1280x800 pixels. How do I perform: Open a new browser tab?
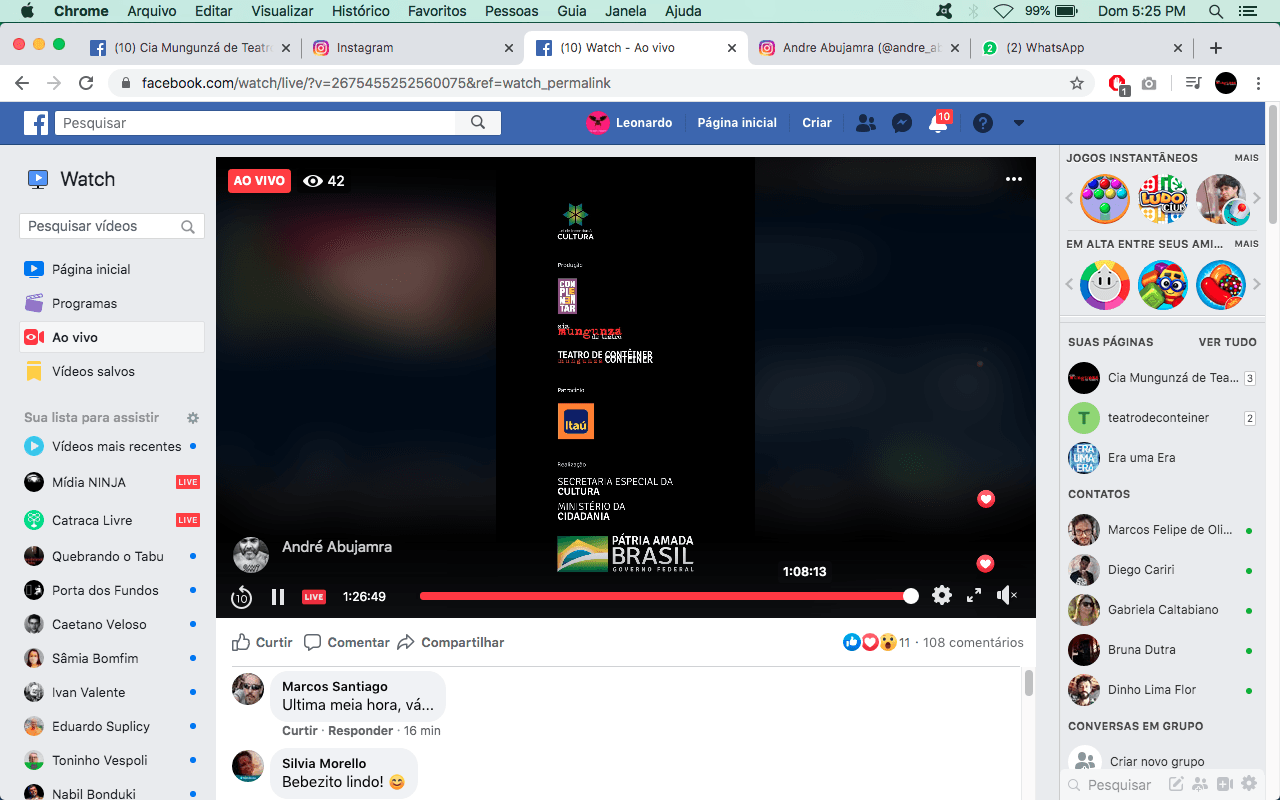(x=1216, y=48)
